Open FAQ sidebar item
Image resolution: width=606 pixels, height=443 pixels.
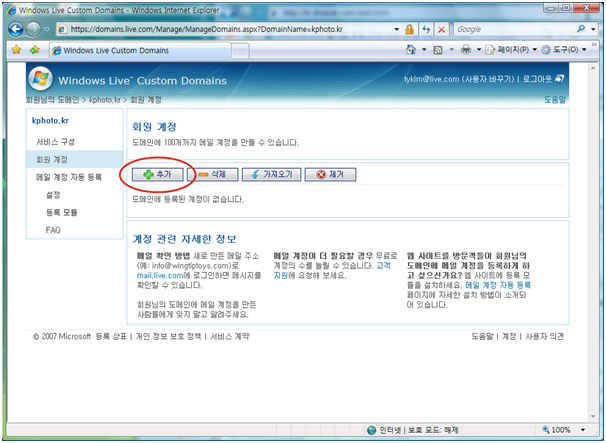53,230
